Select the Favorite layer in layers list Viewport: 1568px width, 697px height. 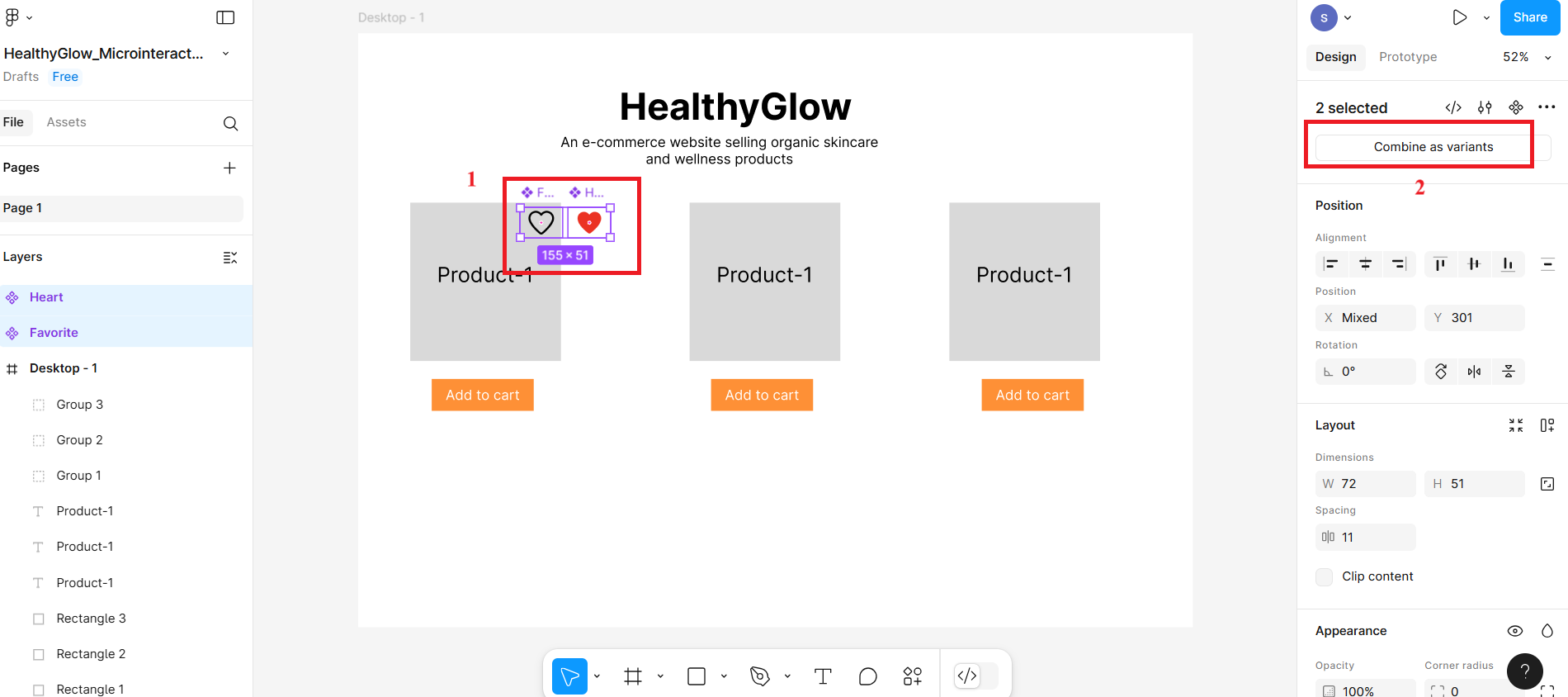click(x=54, y=333)
